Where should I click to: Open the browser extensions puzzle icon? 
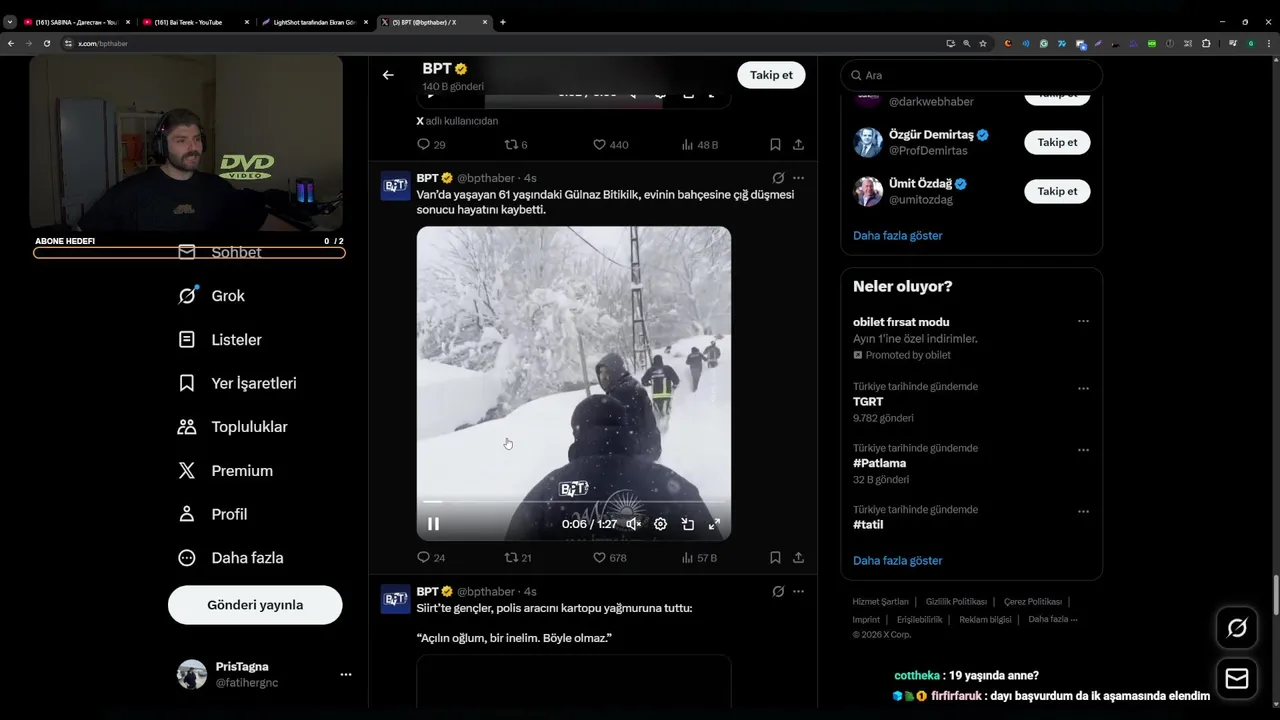coord(1206,43)
